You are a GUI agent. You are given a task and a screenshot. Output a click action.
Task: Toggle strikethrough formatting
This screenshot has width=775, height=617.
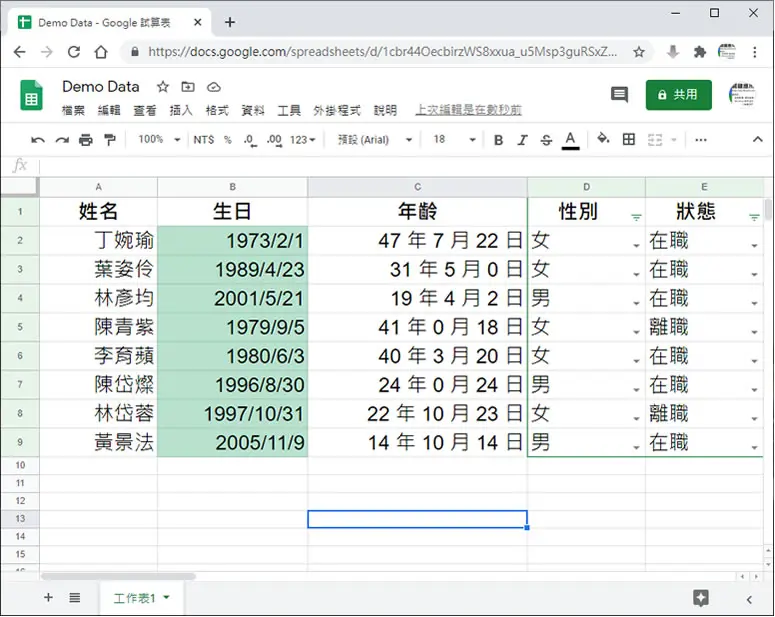(x=546, y=140)
